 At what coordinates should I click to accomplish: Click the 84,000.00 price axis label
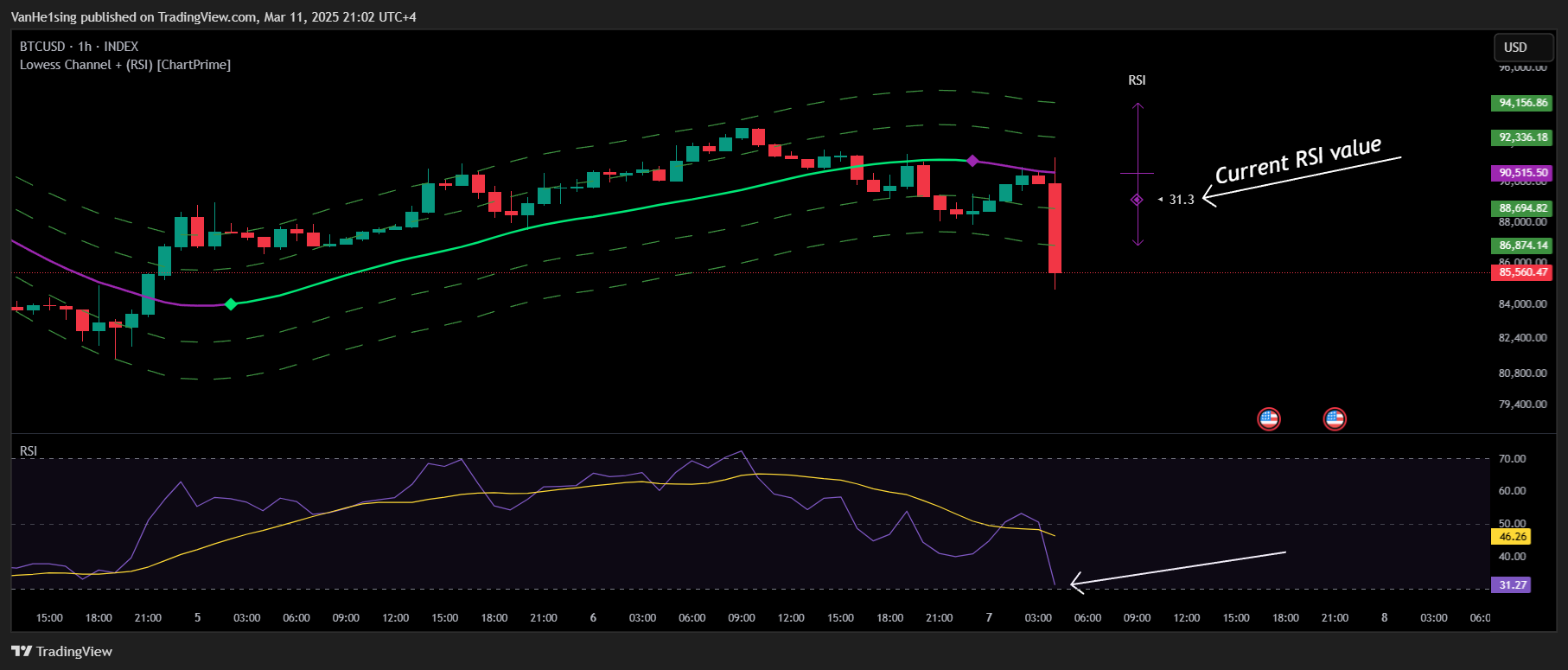point(1522,304)
